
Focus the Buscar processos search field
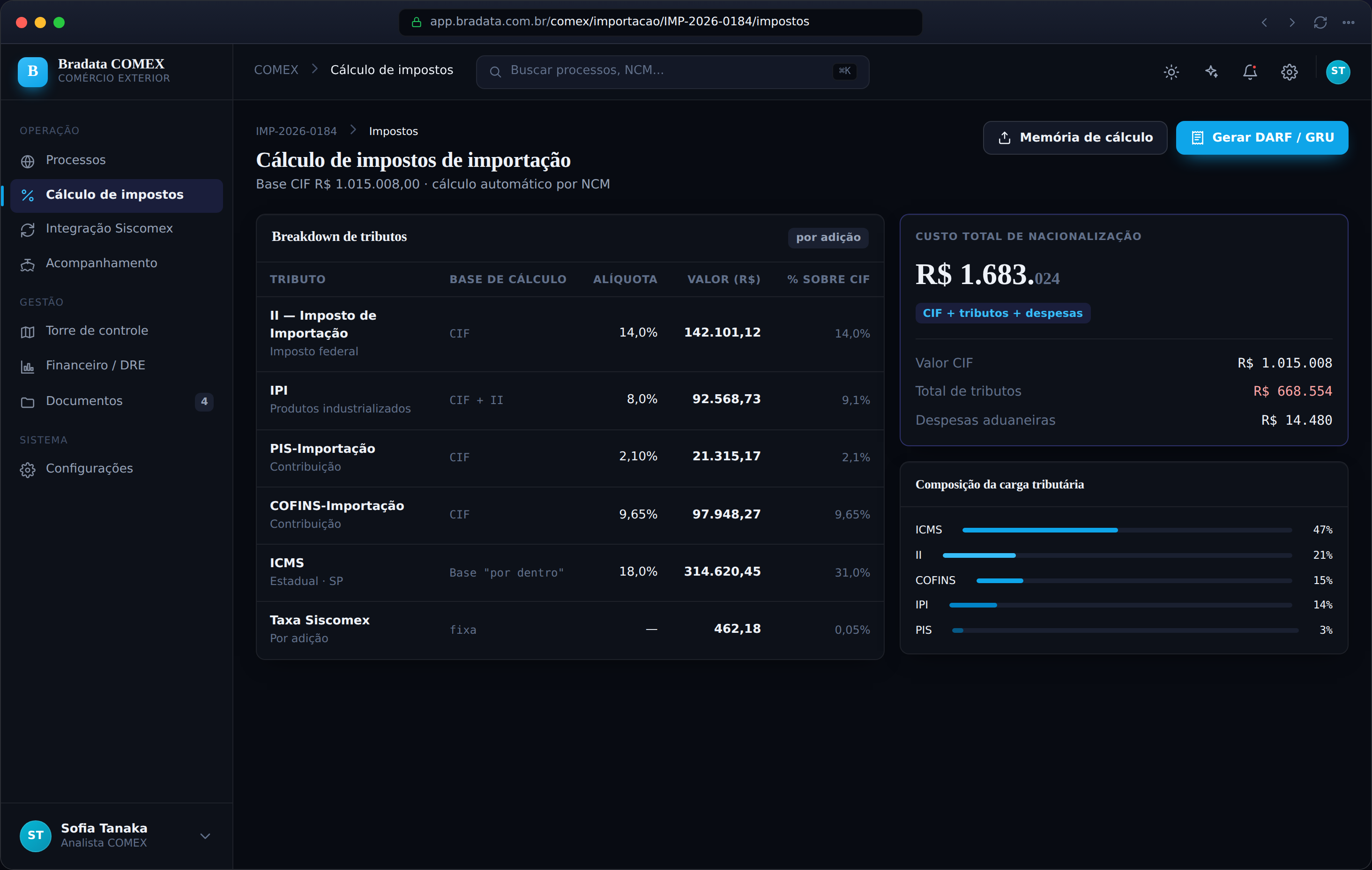coord(672,71)
